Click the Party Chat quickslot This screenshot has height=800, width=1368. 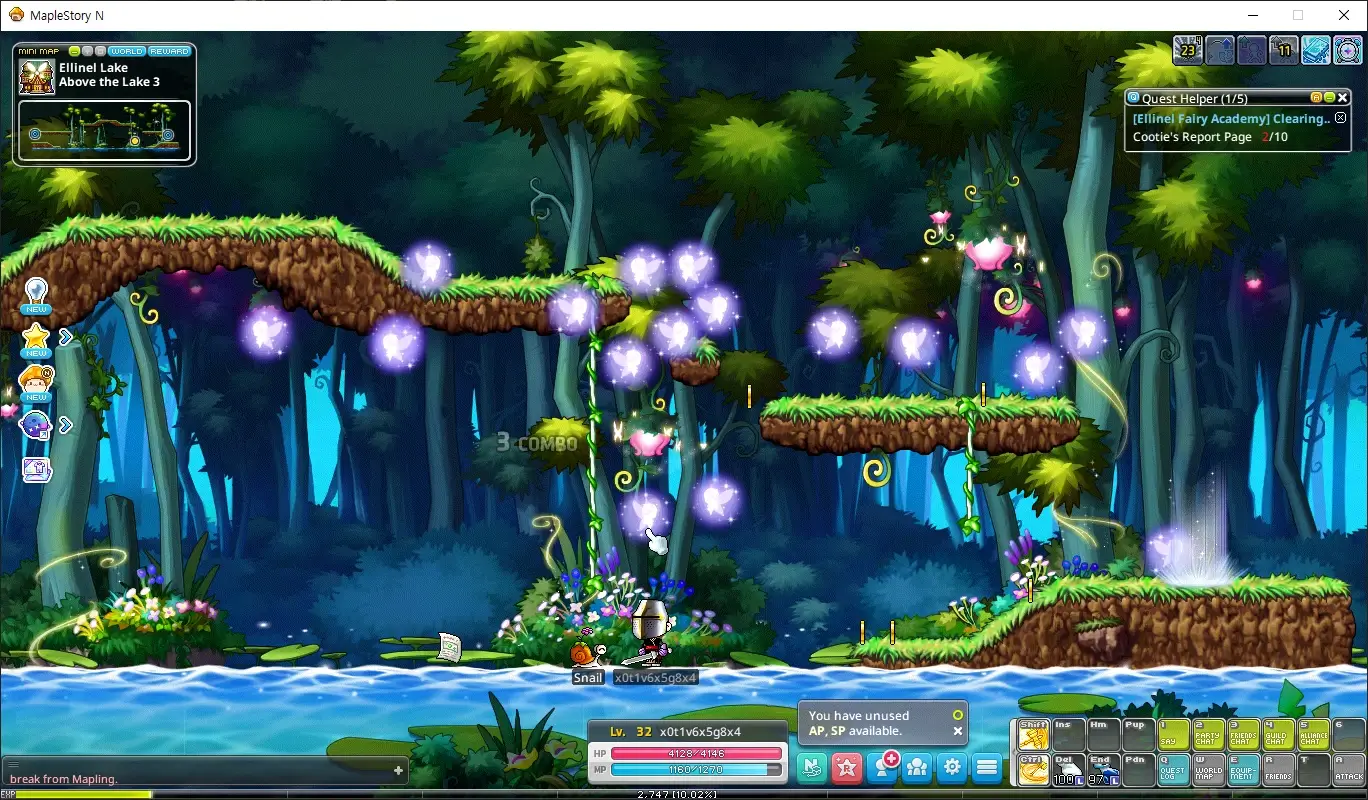[1209, 735]
